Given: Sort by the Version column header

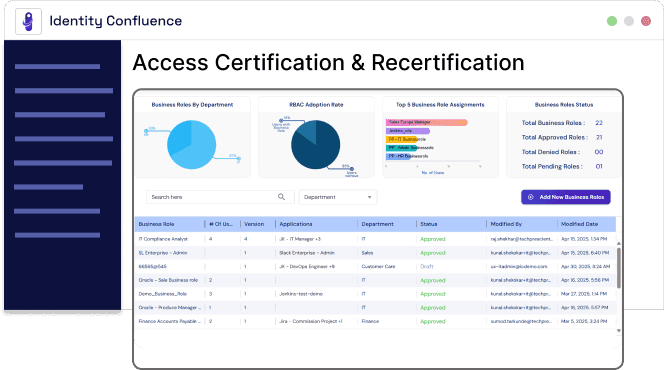Looking at the screenshot, I should (x=254, y=224).
